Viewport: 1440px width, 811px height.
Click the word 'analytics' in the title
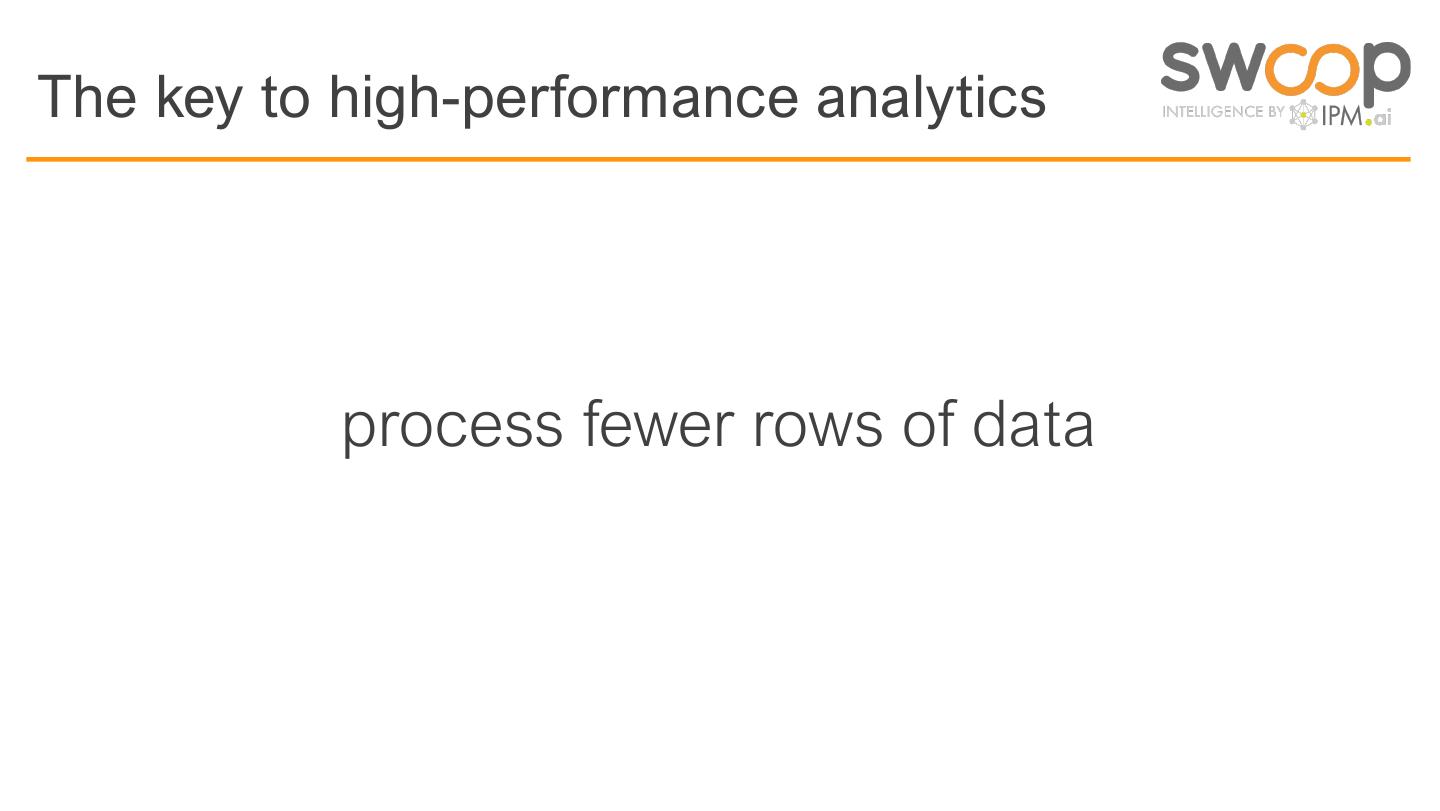[x=931, y=97]
